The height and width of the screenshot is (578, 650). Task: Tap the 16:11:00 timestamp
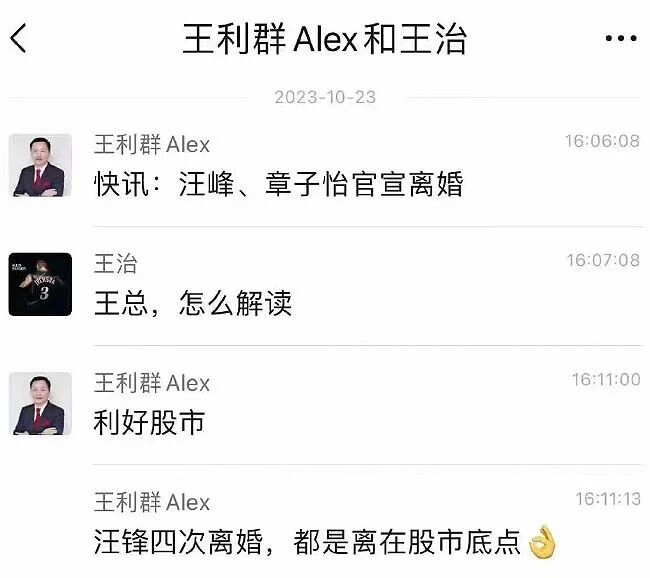point(606,379)
